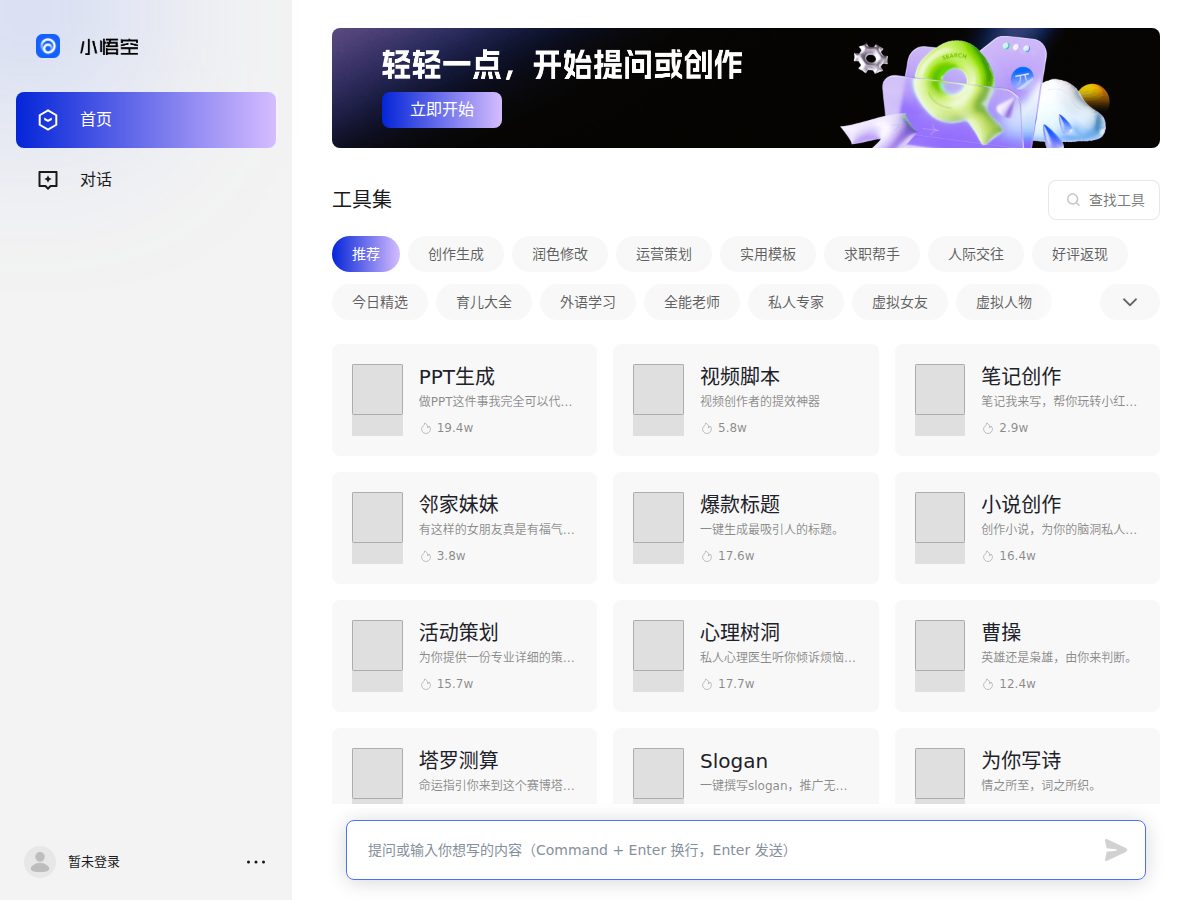Click the flame icon beside 17.7w
Image resolution: width=1200 pixels, height=900 pixels.
click(x=707, y=684)
